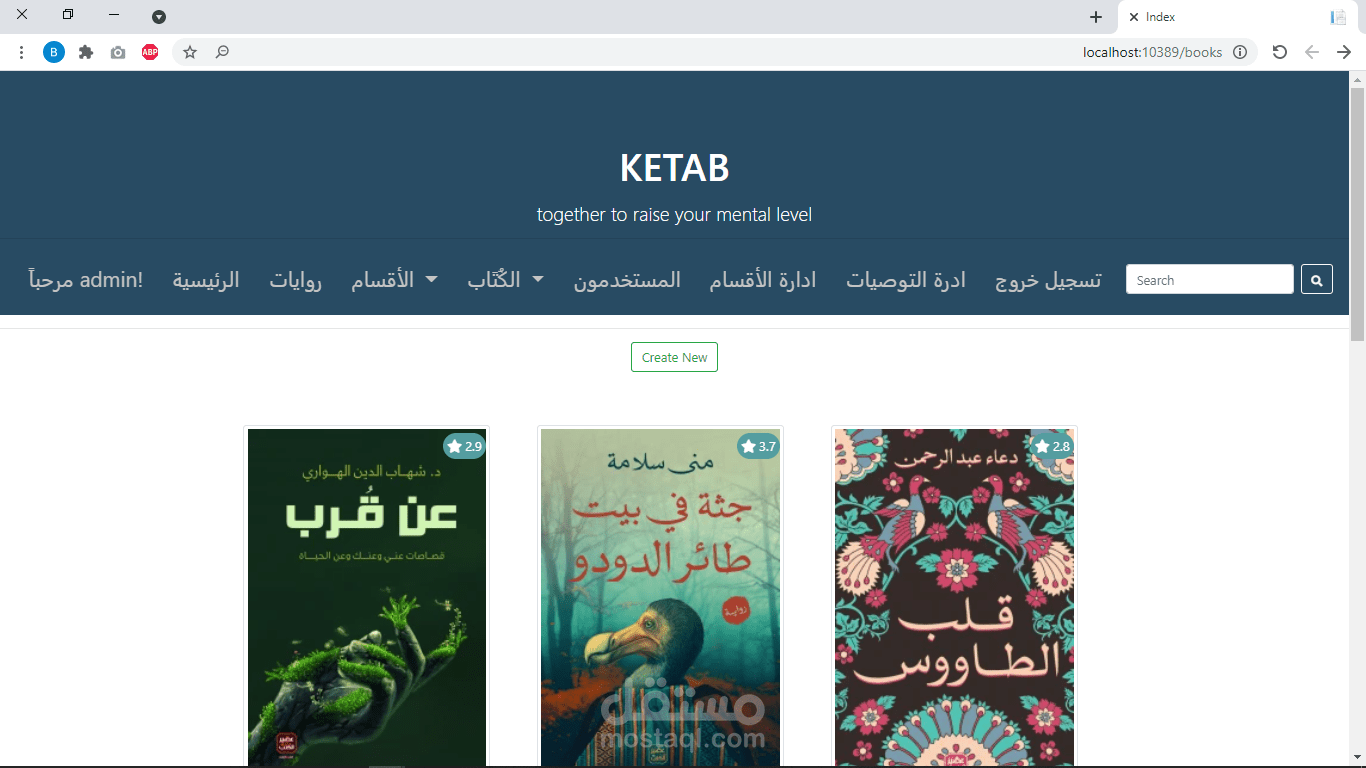Reload the page with the refresh icon

[x=1280, y=52]
